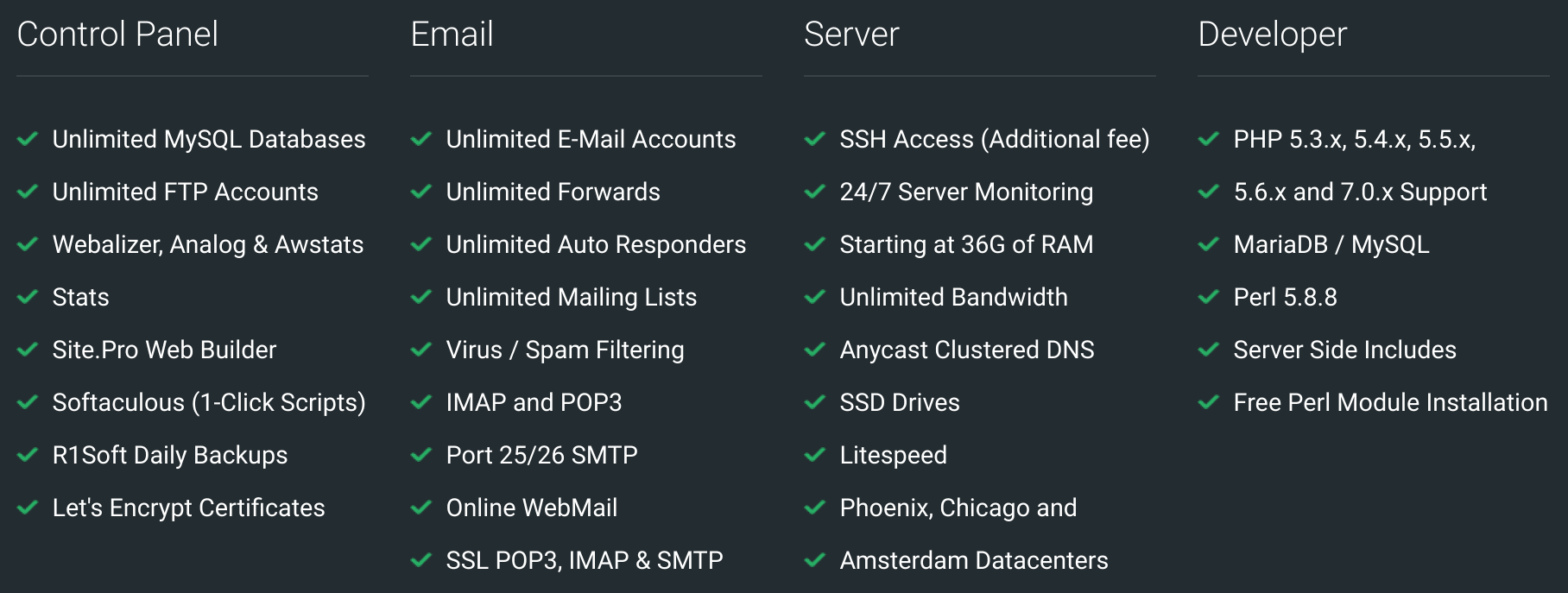Select the Server section heading

point(851,35)
